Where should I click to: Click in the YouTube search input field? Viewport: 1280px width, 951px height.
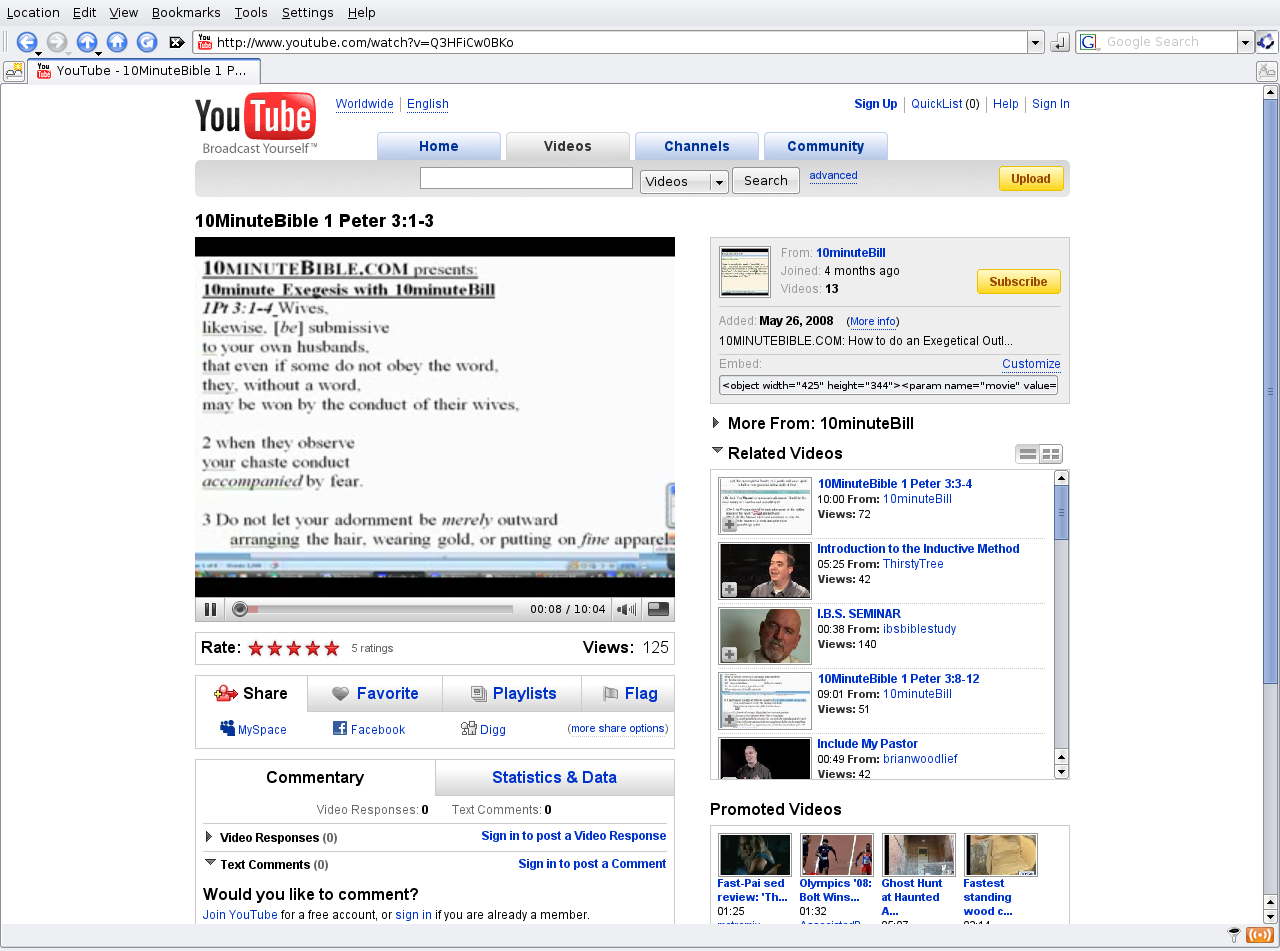(526, 178)
